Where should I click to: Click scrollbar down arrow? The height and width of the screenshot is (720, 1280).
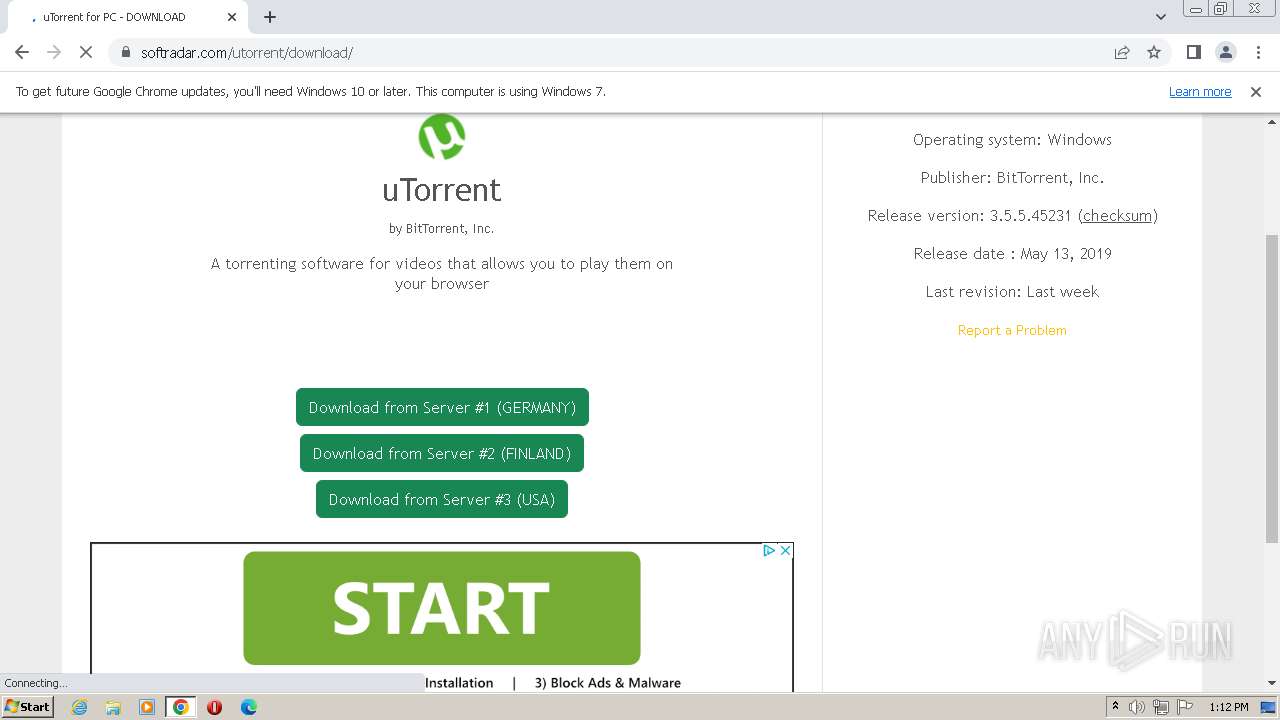1272,684
